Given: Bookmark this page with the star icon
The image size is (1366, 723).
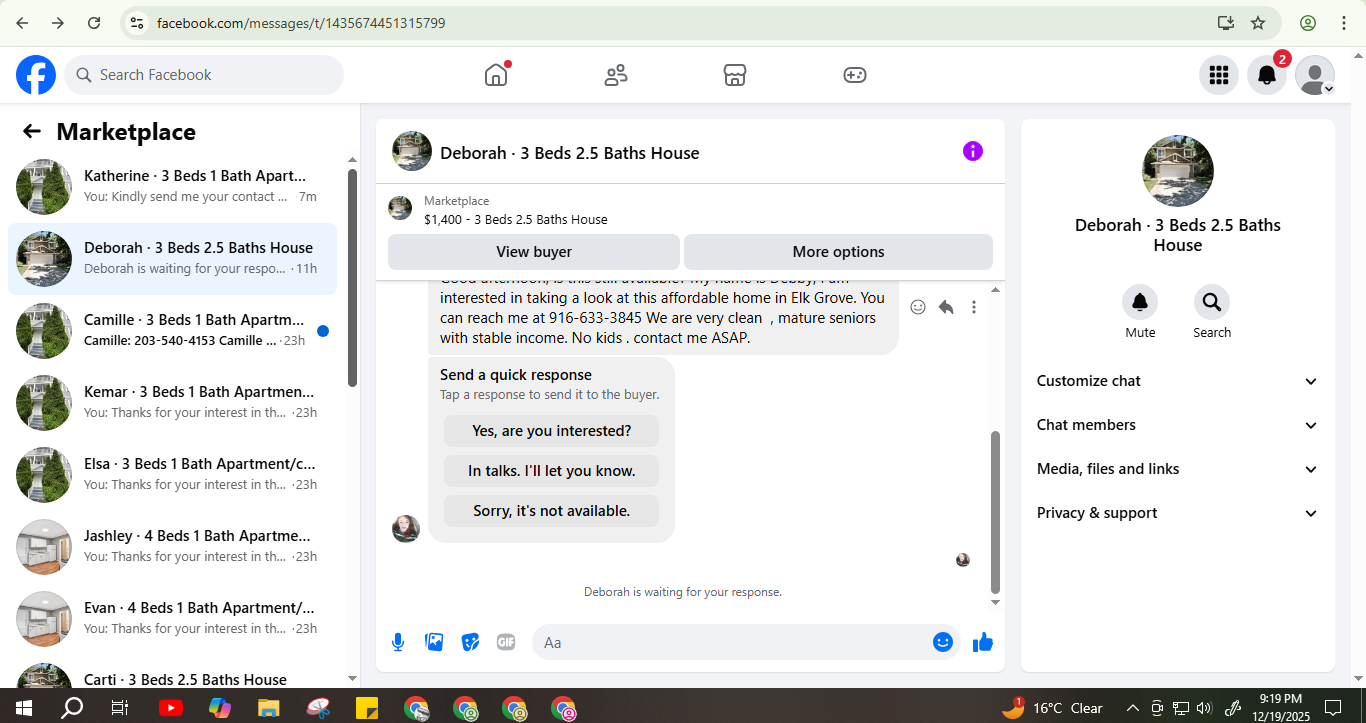Looking at the screenshot, I should coord(1258,23).
